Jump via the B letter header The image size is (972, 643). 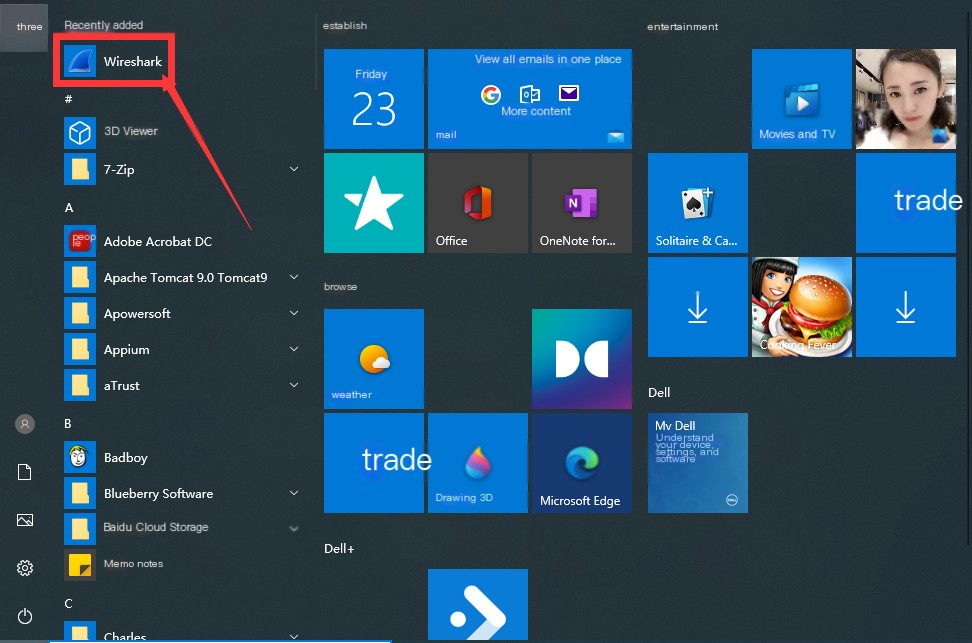[x=68, y=423]
